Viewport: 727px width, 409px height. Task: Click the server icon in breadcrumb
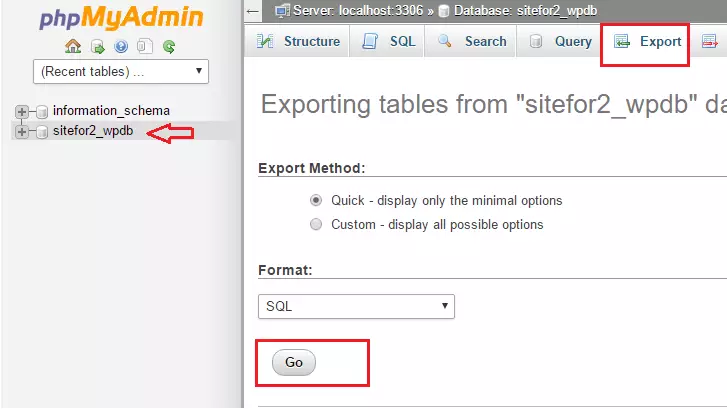[282, 11]
